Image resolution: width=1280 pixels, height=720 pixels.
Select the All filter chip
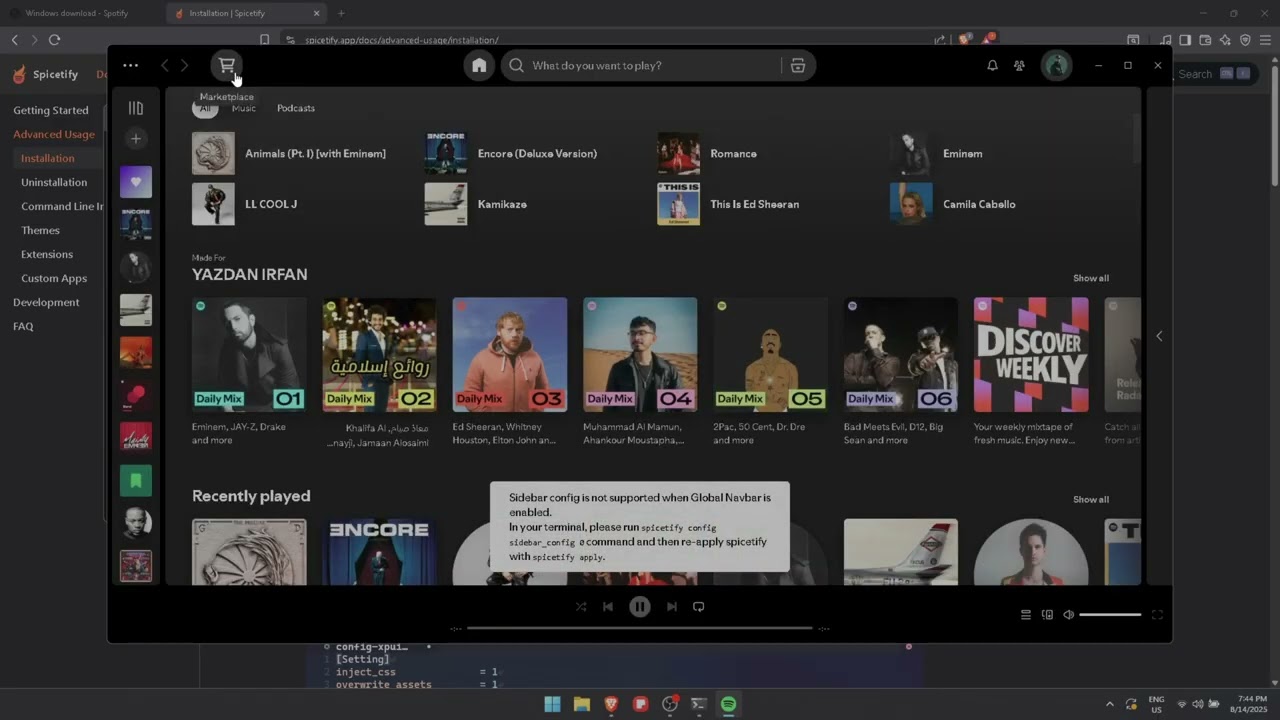point(205,108)
